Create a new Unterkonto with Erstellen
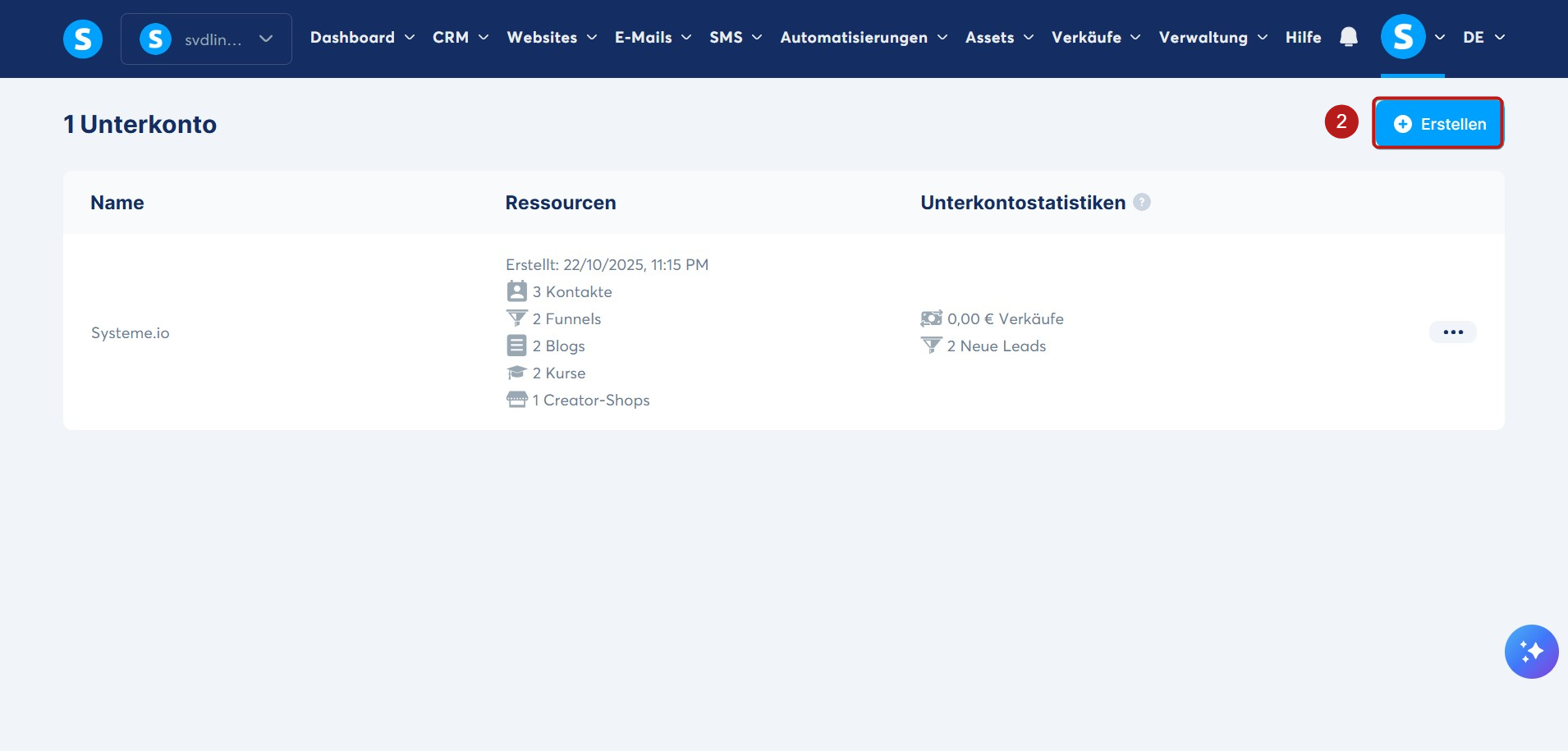The height and width of the screenshot is (751, 1568). 1438,124
